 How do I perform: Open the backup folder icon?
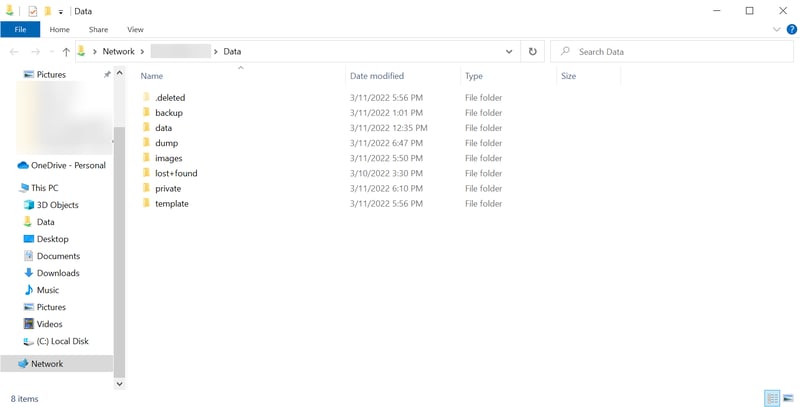tap(146, 113)
